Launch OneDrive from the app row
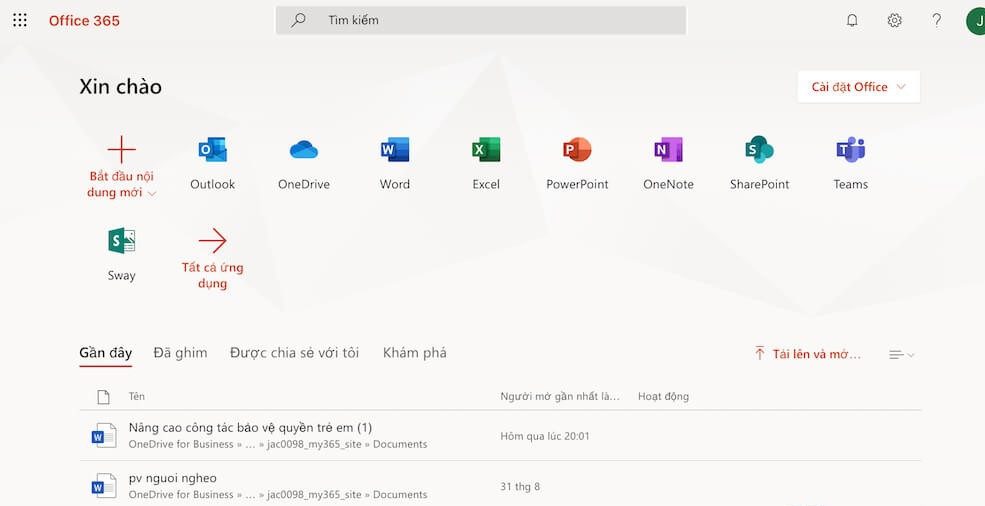The height and width of the screenshot is (506, 985). (303, 150)
